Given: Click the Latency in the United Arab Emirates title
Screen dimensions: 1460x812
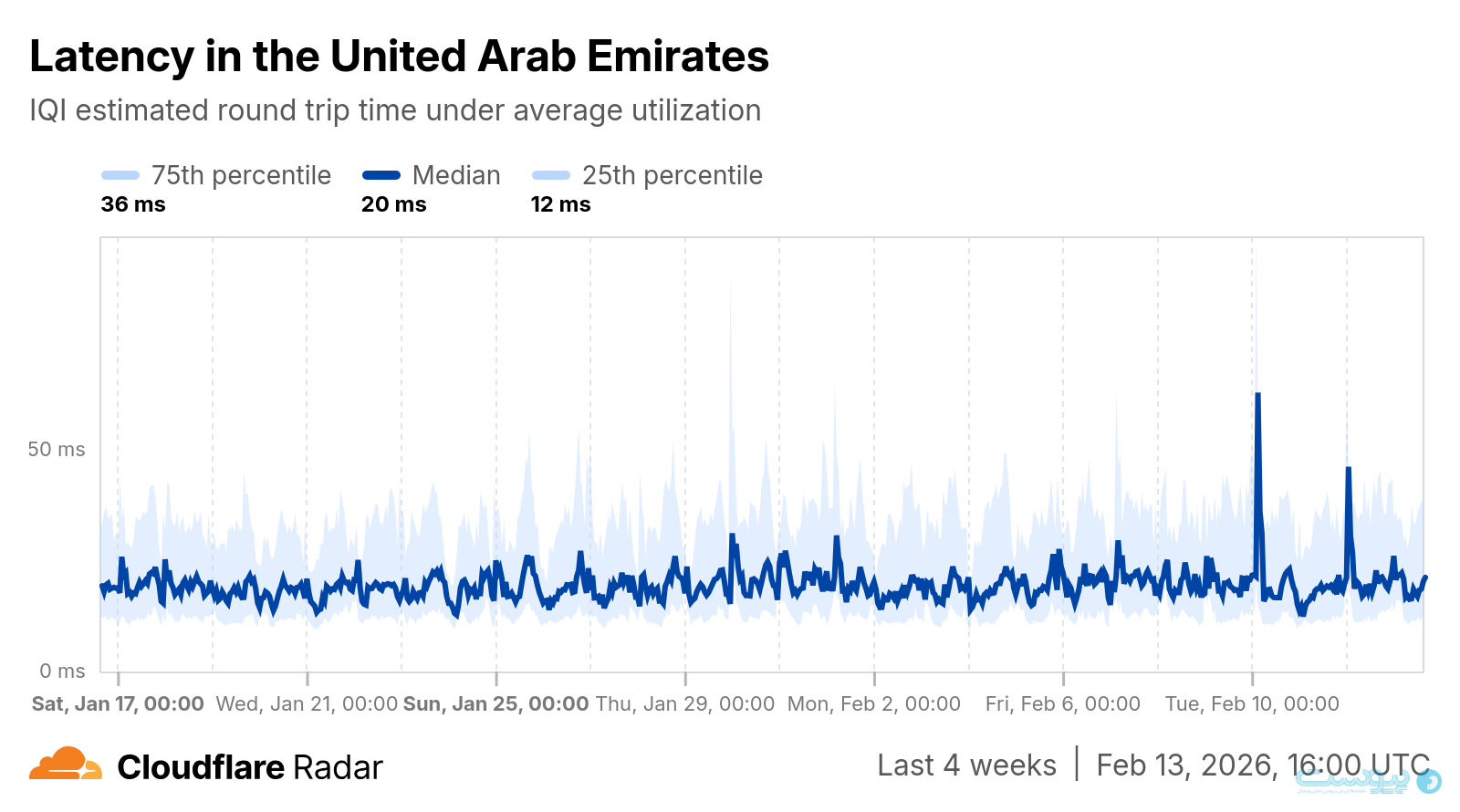Looking at the screenshot, I should pos(400,57).
